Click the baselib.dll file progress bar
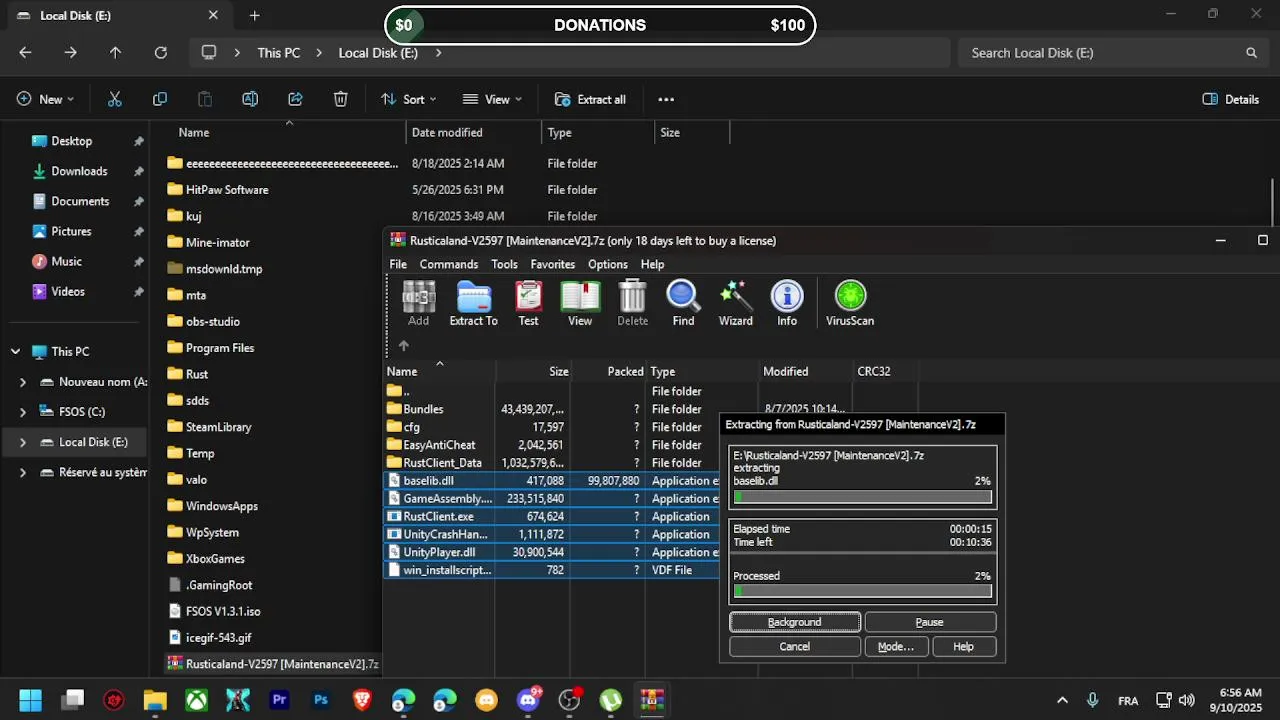Screen dimensions: 1280x720 click(x=863, y=497)
